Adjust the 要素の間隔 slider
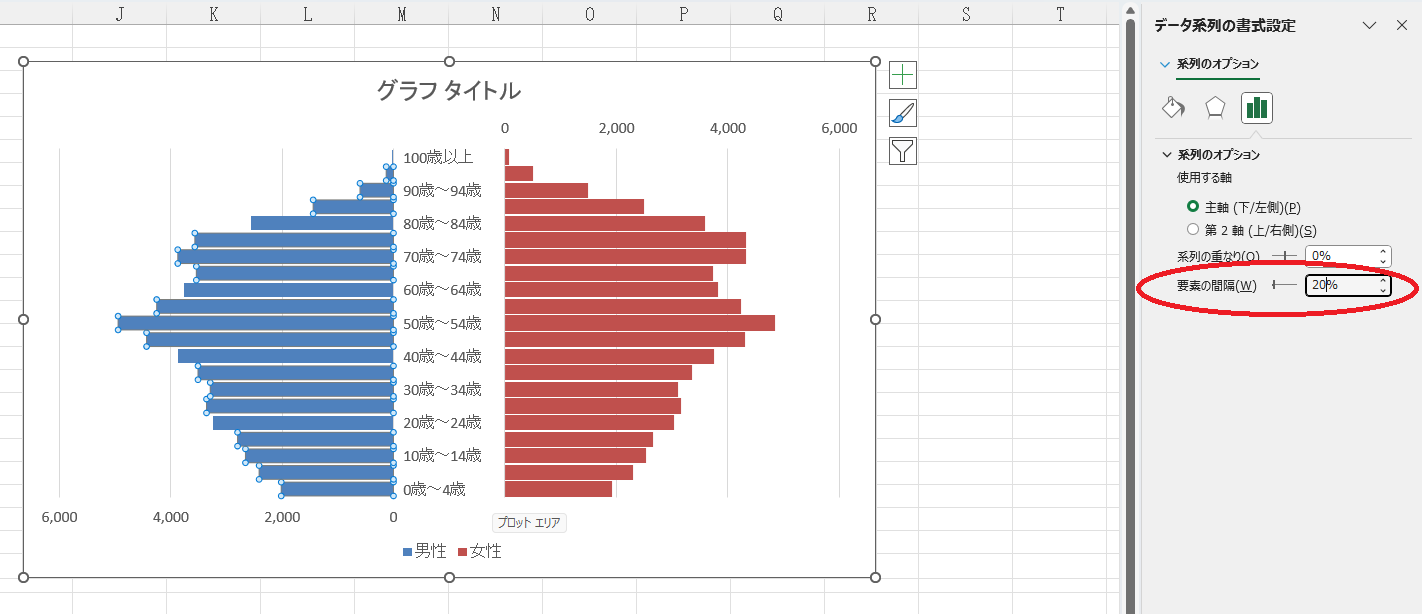1422x615 pixels. 1284,285
